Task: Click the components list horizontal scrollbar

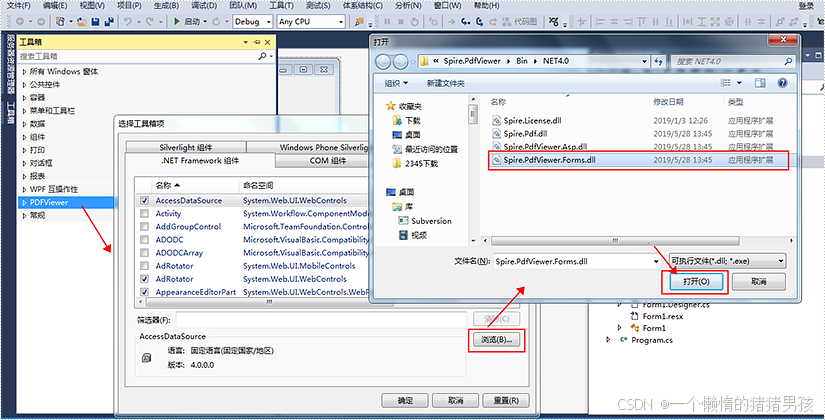Action: click(269, 303)
